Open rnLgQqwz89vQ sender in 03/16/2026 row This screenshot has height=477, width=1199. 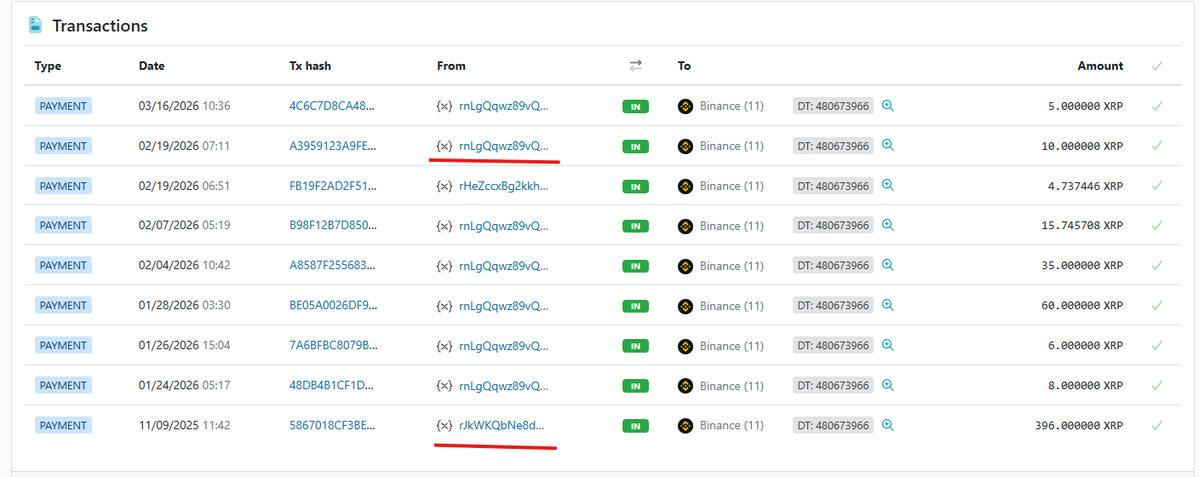[504, 106]
